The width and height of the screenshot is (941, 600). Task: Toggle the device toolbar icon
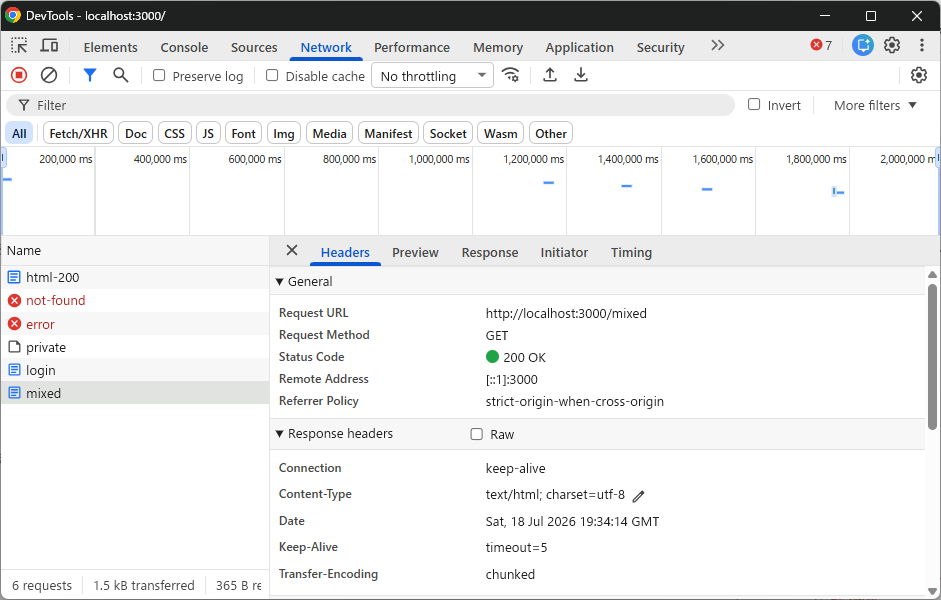[49, 46]
